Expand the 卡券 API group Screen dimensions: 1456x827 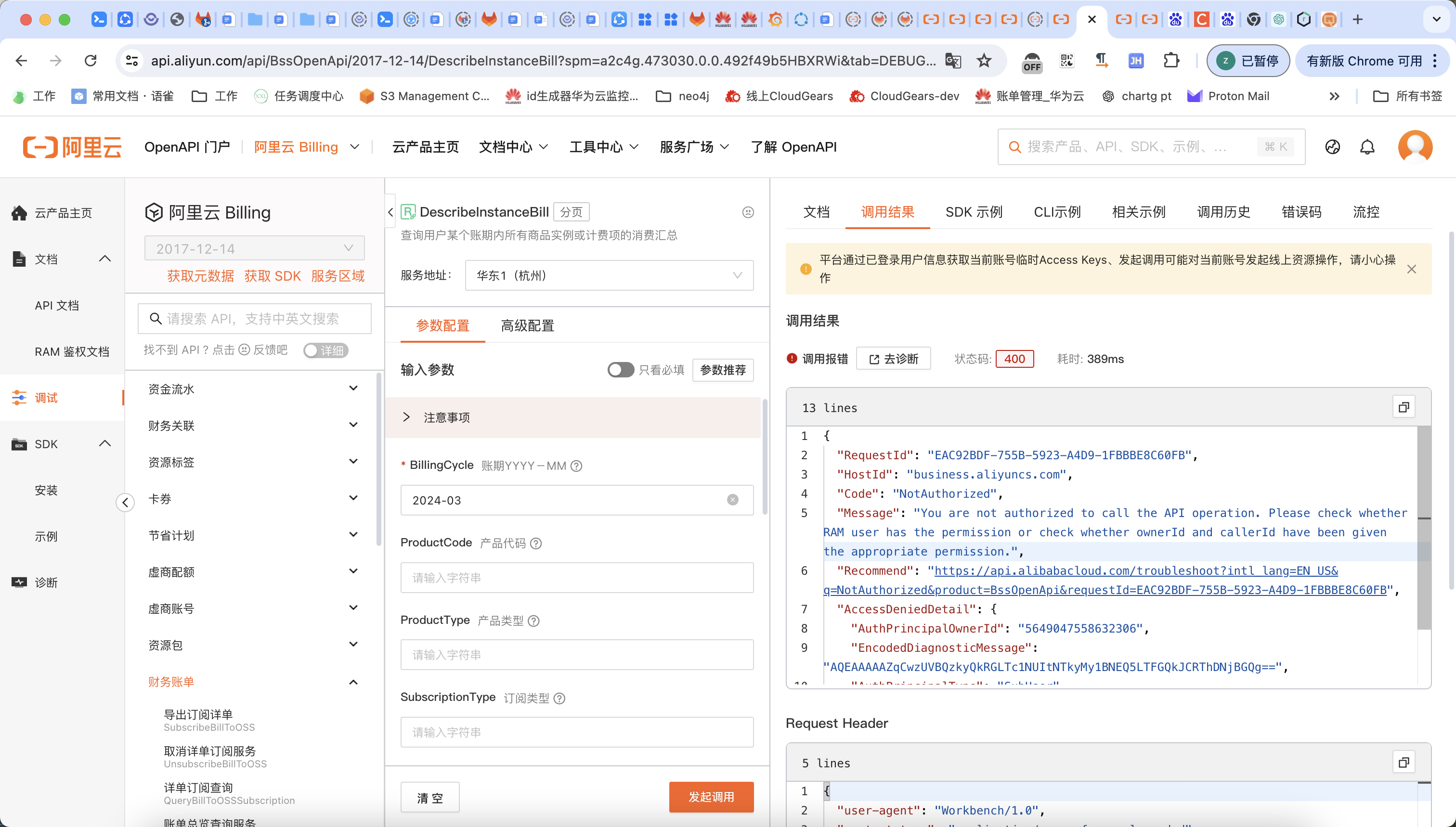pos(253,499)
